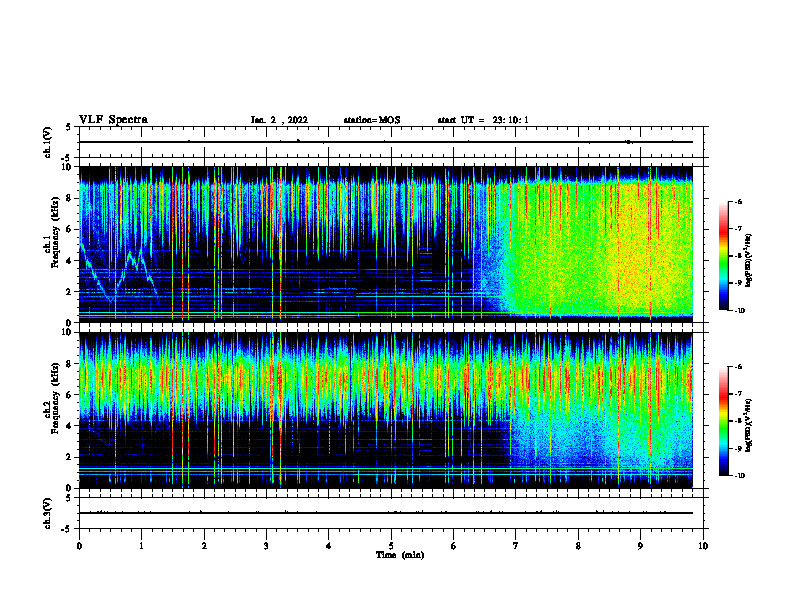Click the "VLF Spectra" plot title
The height and width of the screenshot is (612, 792).
click(113, 120)
